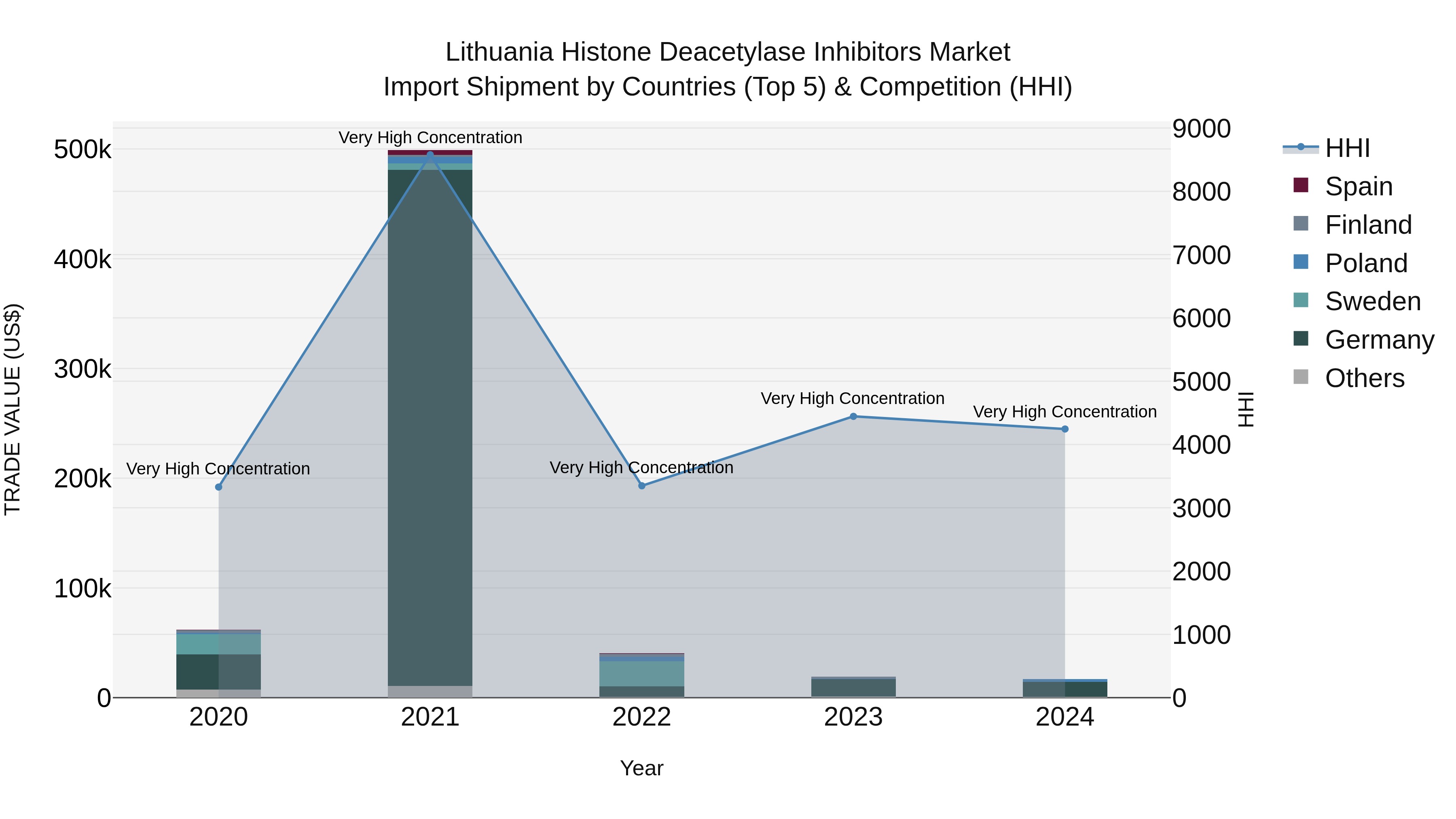Click the 'Very High Concentration' label near 2020

tap(218, 469)
